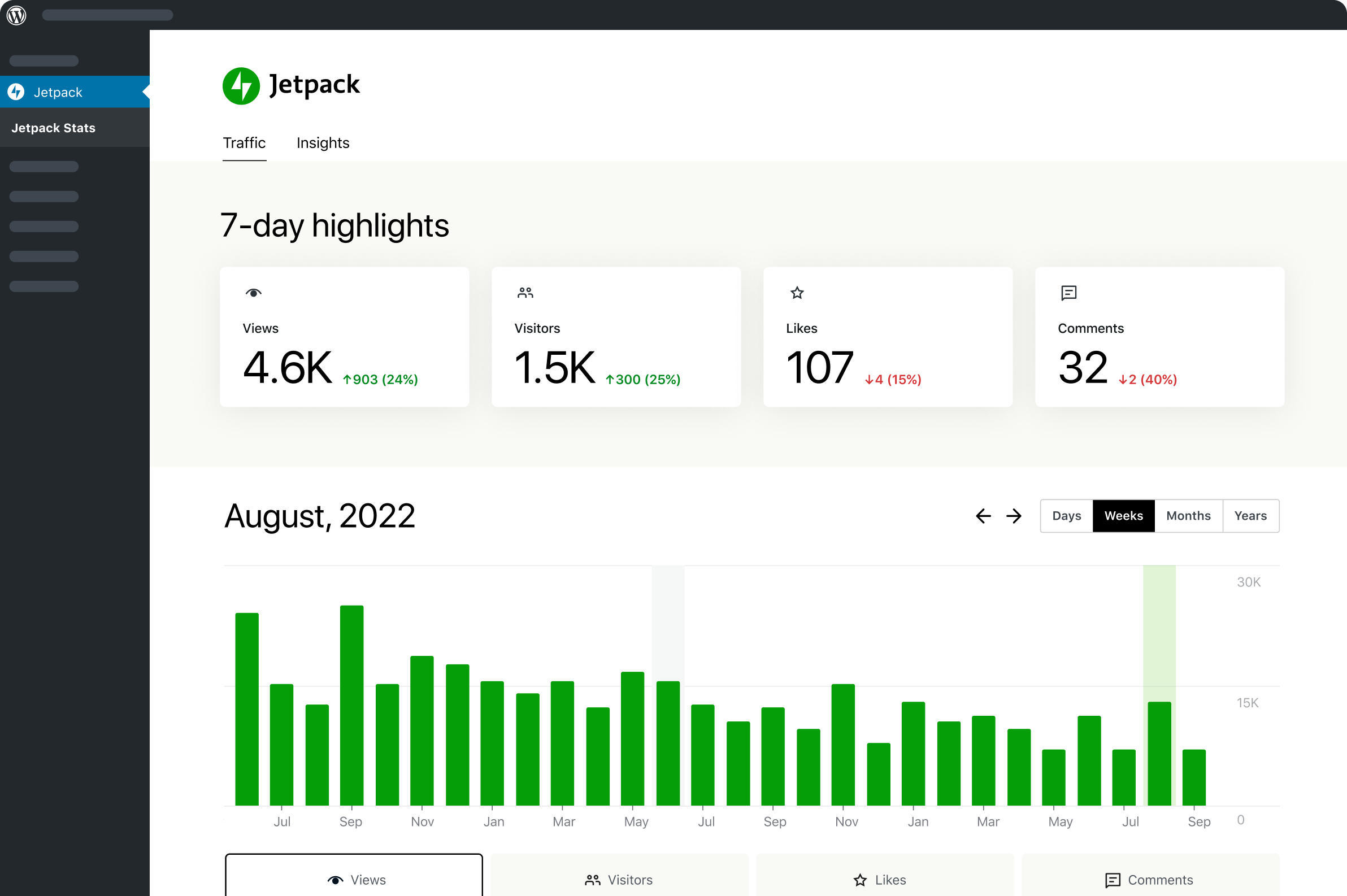Toggle the Comments series below the chart
The height and width of the screenshot is (896, 1347).
click(1150, 880)
